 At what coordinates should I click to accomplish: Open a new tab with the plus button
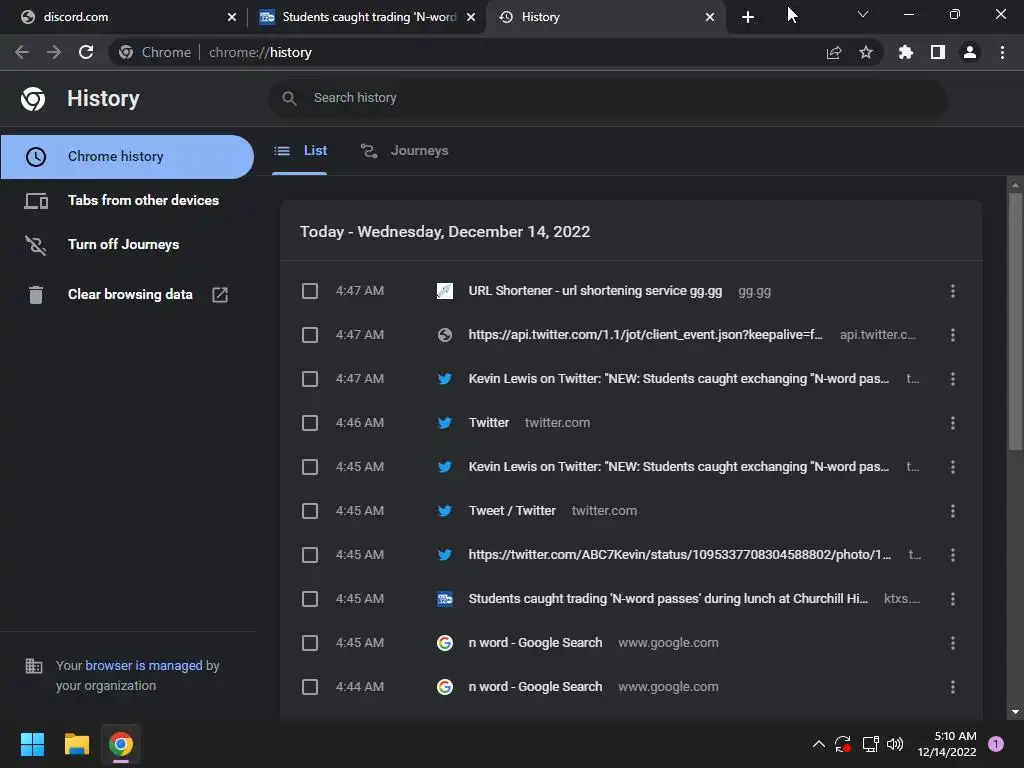click(x=748, y=17)
